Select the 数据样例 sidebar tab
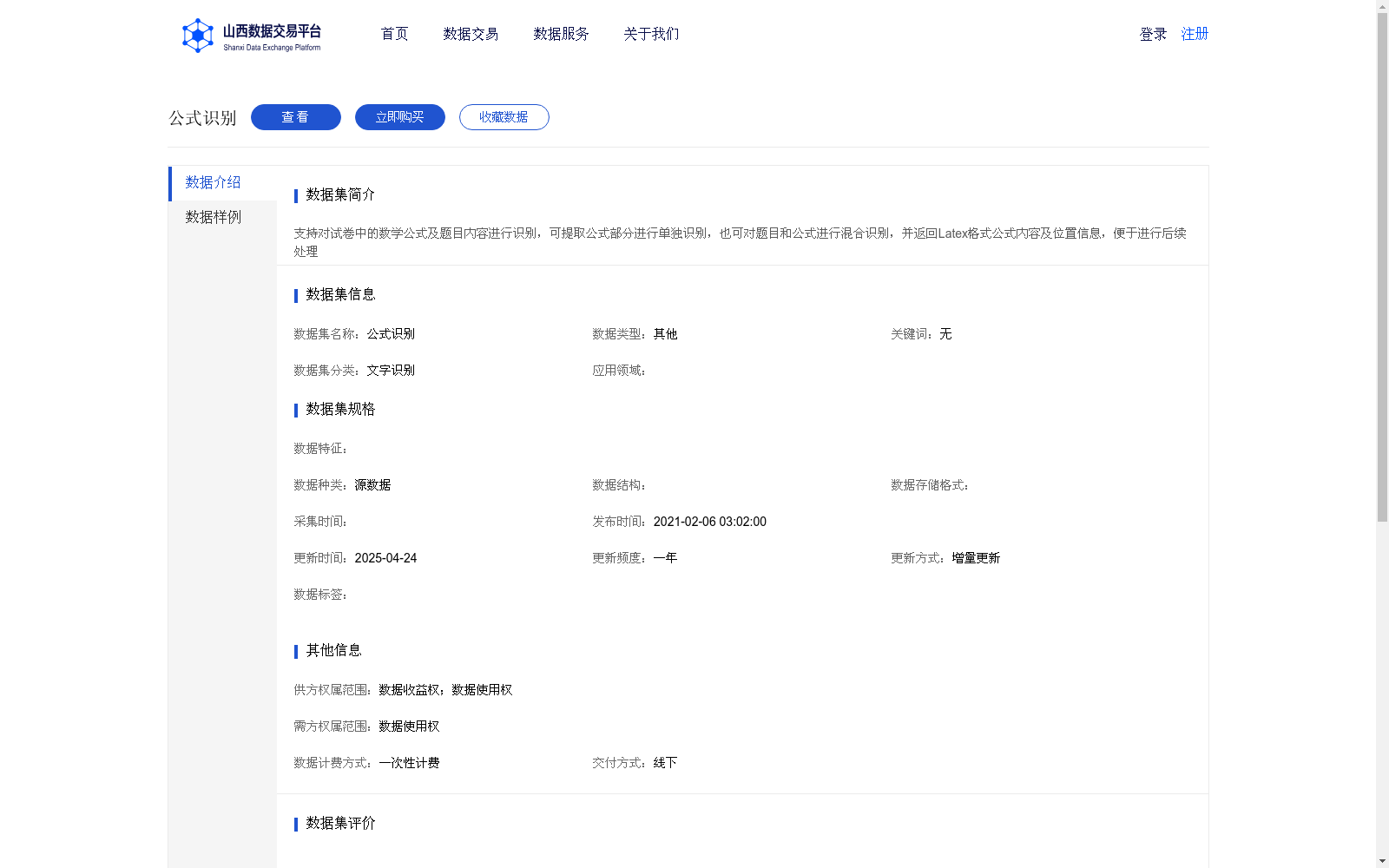Image resolution: width=1389 pixels, height=868 pixels. tap(223, 217)
